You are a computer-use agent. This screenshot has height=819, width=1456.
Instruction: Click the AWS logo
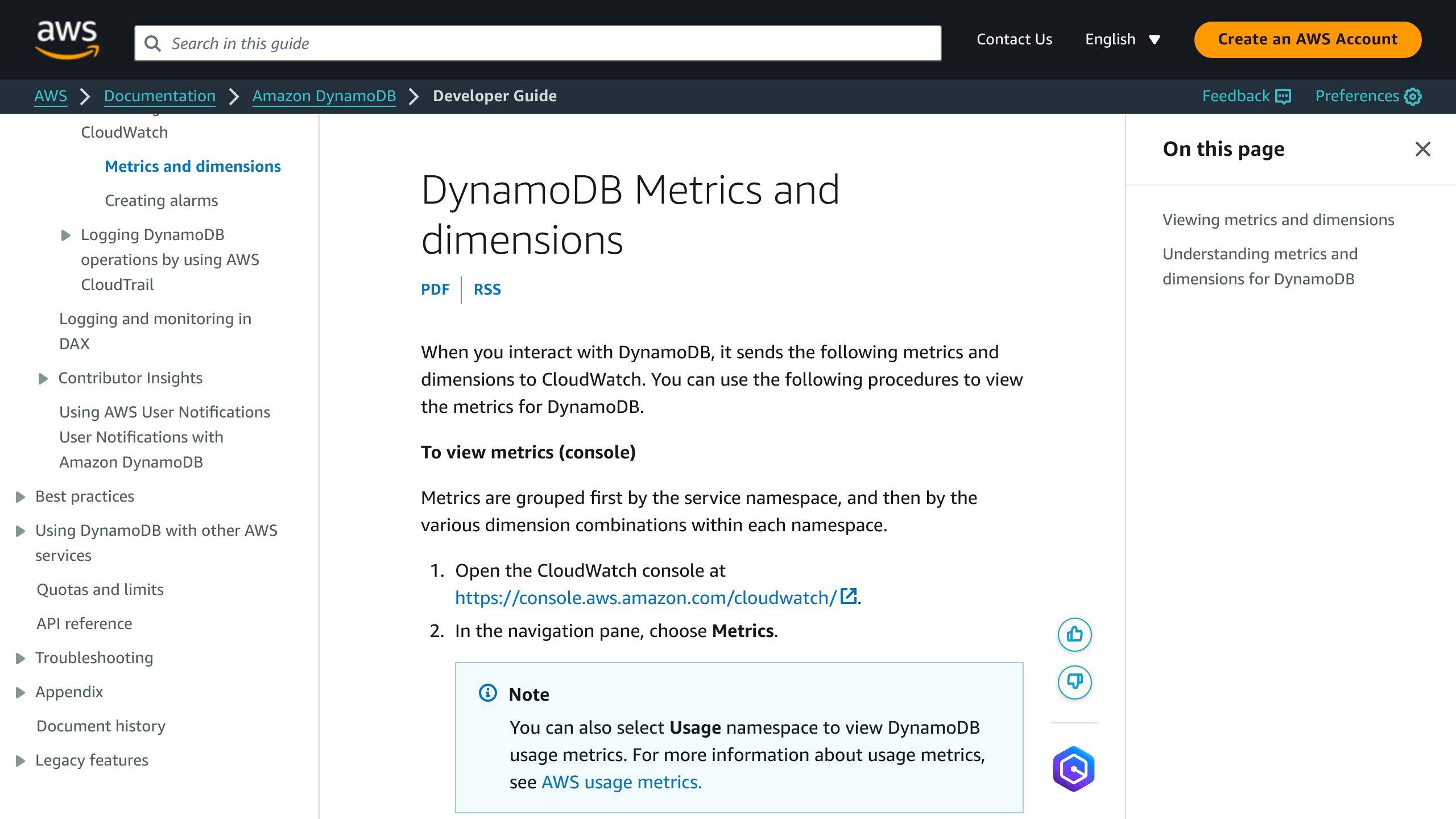coord(67,40)
